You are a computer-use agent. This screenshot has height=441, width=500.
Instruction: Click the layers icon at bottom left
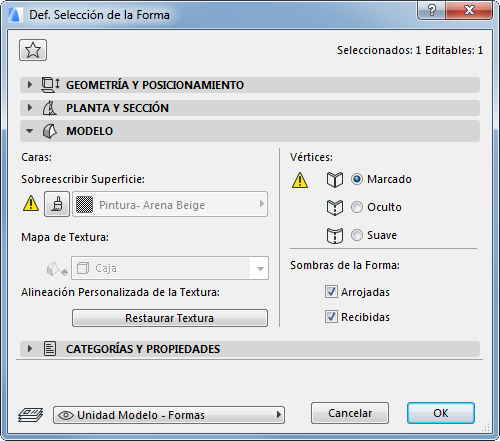(30, 415)
